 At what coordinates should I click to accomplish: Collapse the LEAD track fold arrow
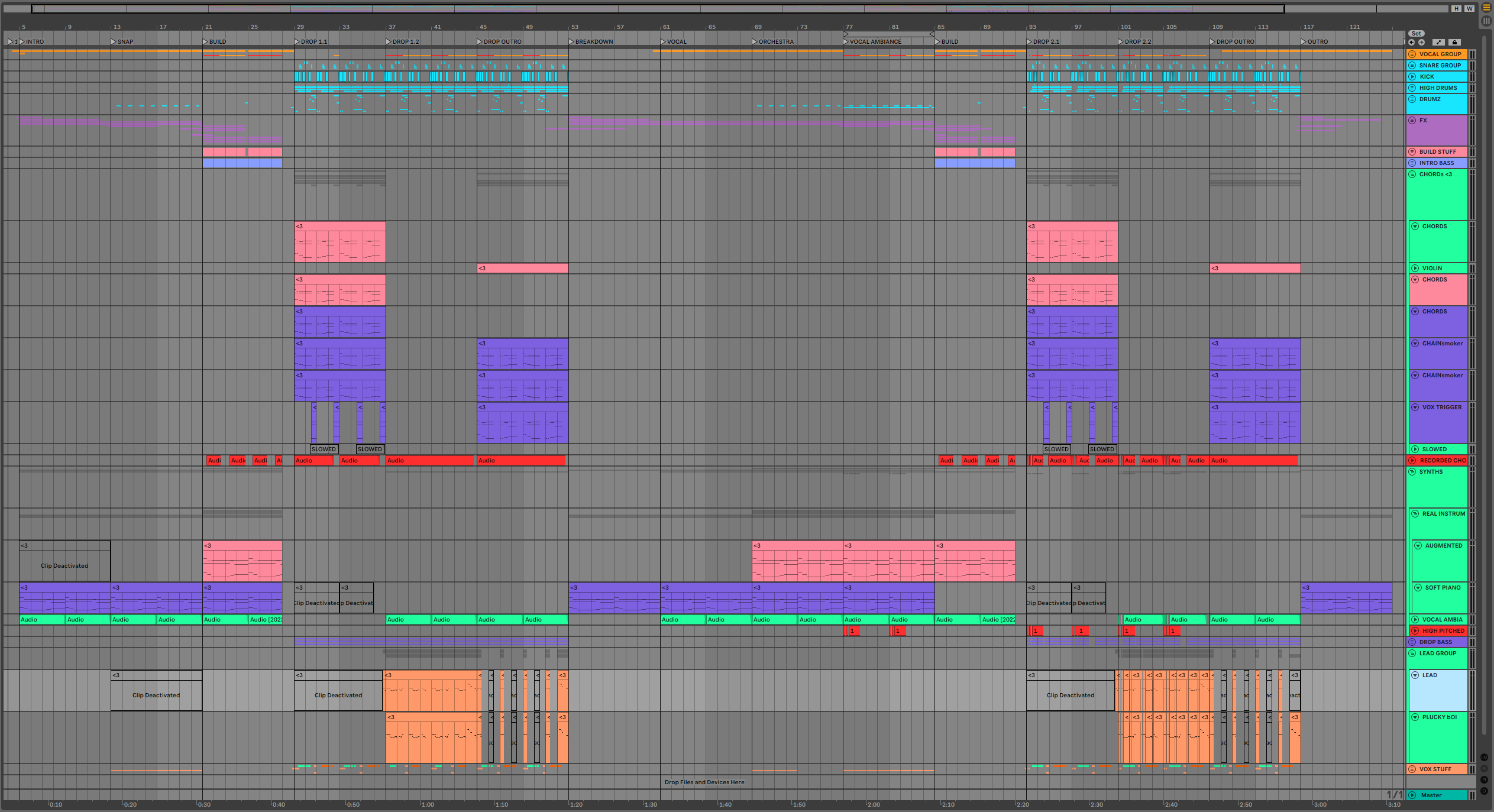click(1415, 675)
